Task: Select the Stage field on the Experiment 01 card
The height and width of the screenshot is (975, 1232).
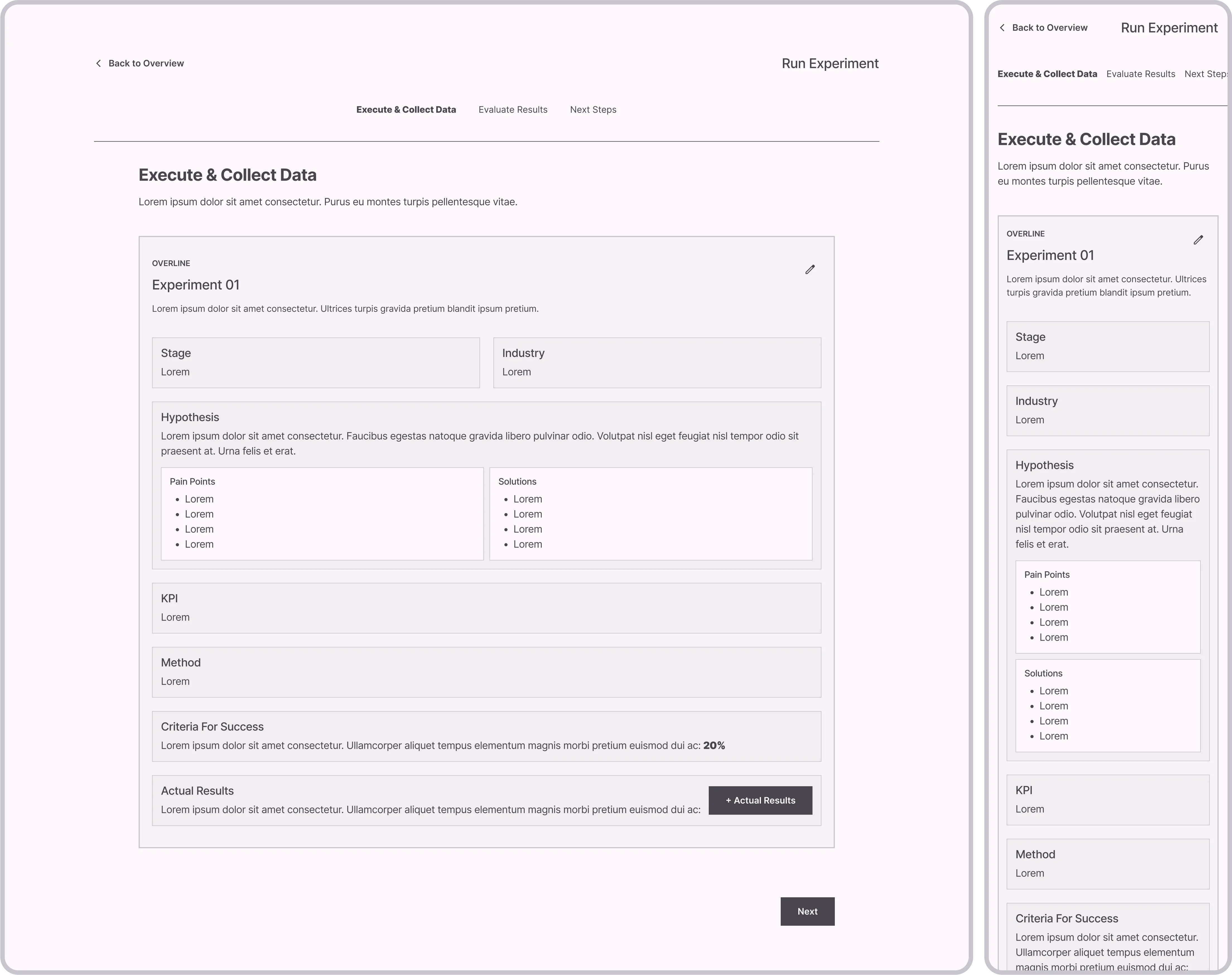Action: (x=315, y=362)
